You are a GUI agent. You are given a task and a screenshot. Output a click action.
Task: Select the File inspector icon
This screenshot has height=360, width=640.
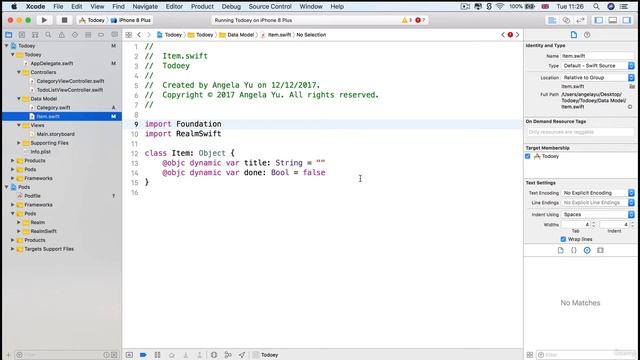click(574, 35)
